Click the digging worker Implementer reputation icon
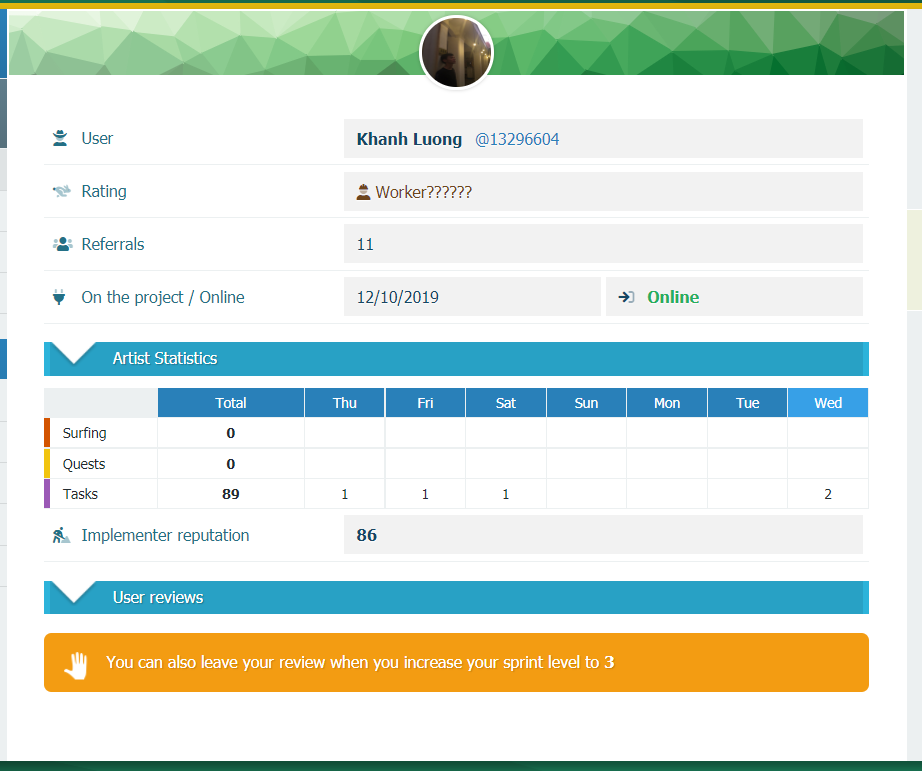922x771 pixels. pos(61,535)
